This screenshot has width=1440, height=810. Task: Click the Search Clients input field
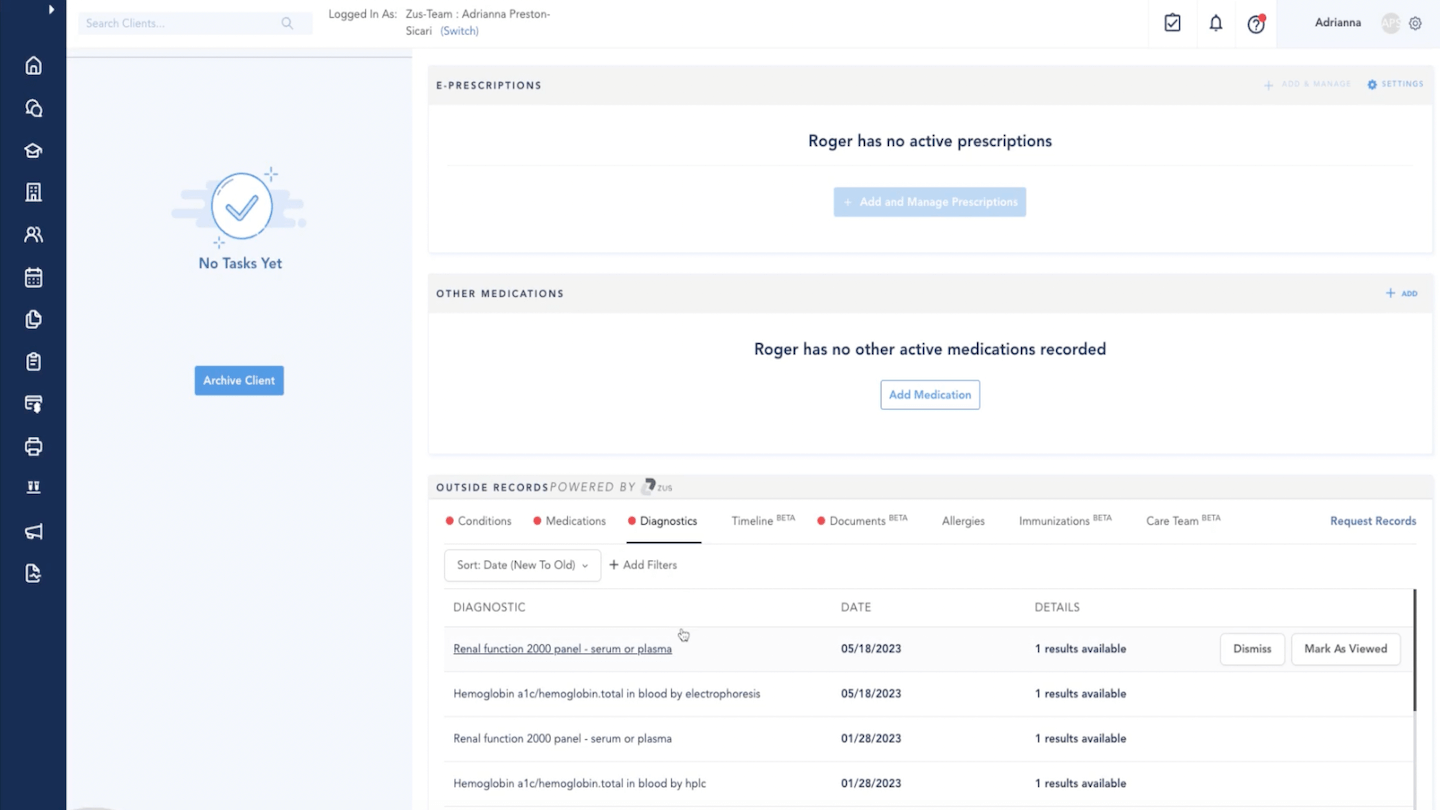pyautogui.click(x=180, y=23)
